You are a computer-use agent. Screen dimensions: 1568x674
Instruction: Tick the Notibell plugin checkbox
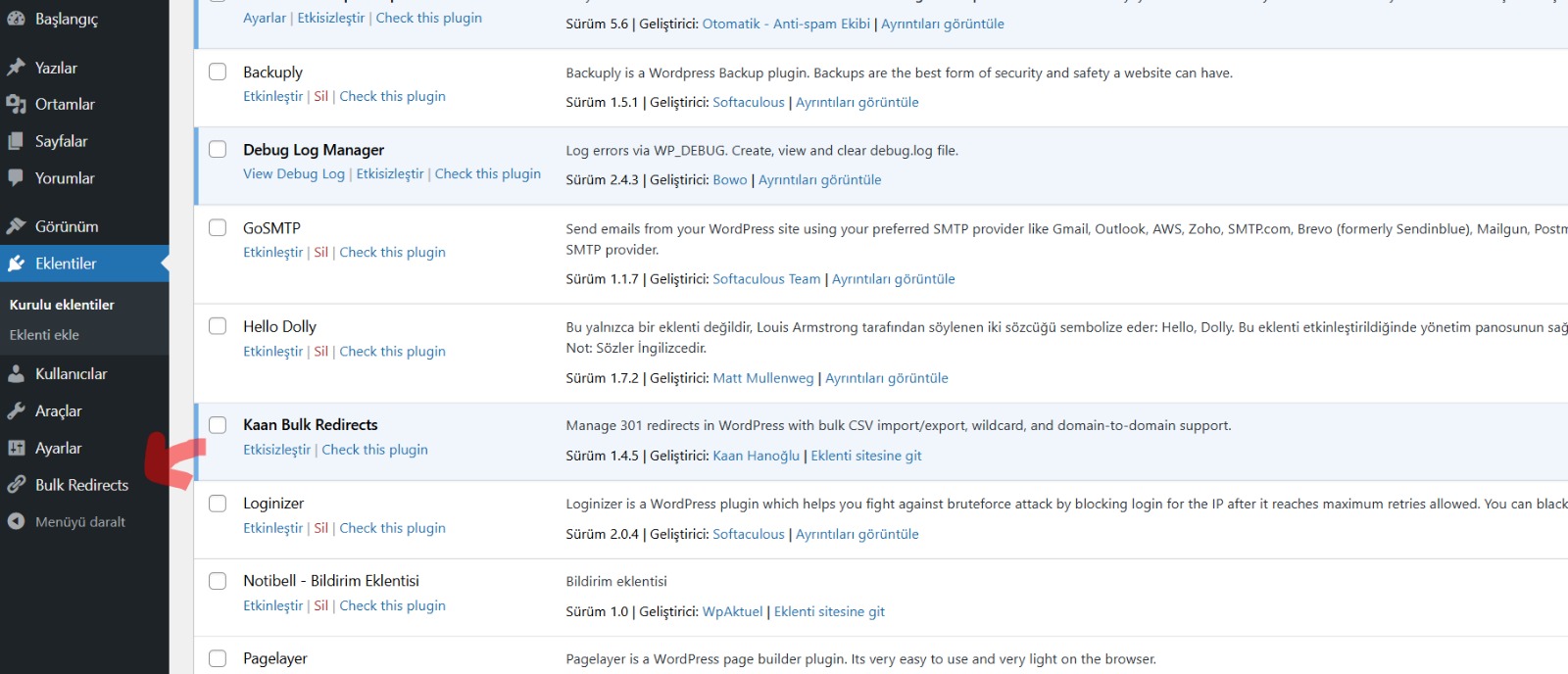[218, 581]
